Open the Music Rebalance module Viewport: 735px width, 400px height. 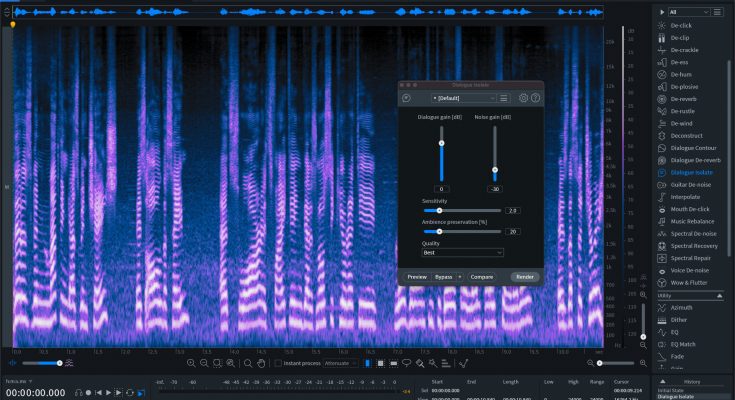coord(691,221)
